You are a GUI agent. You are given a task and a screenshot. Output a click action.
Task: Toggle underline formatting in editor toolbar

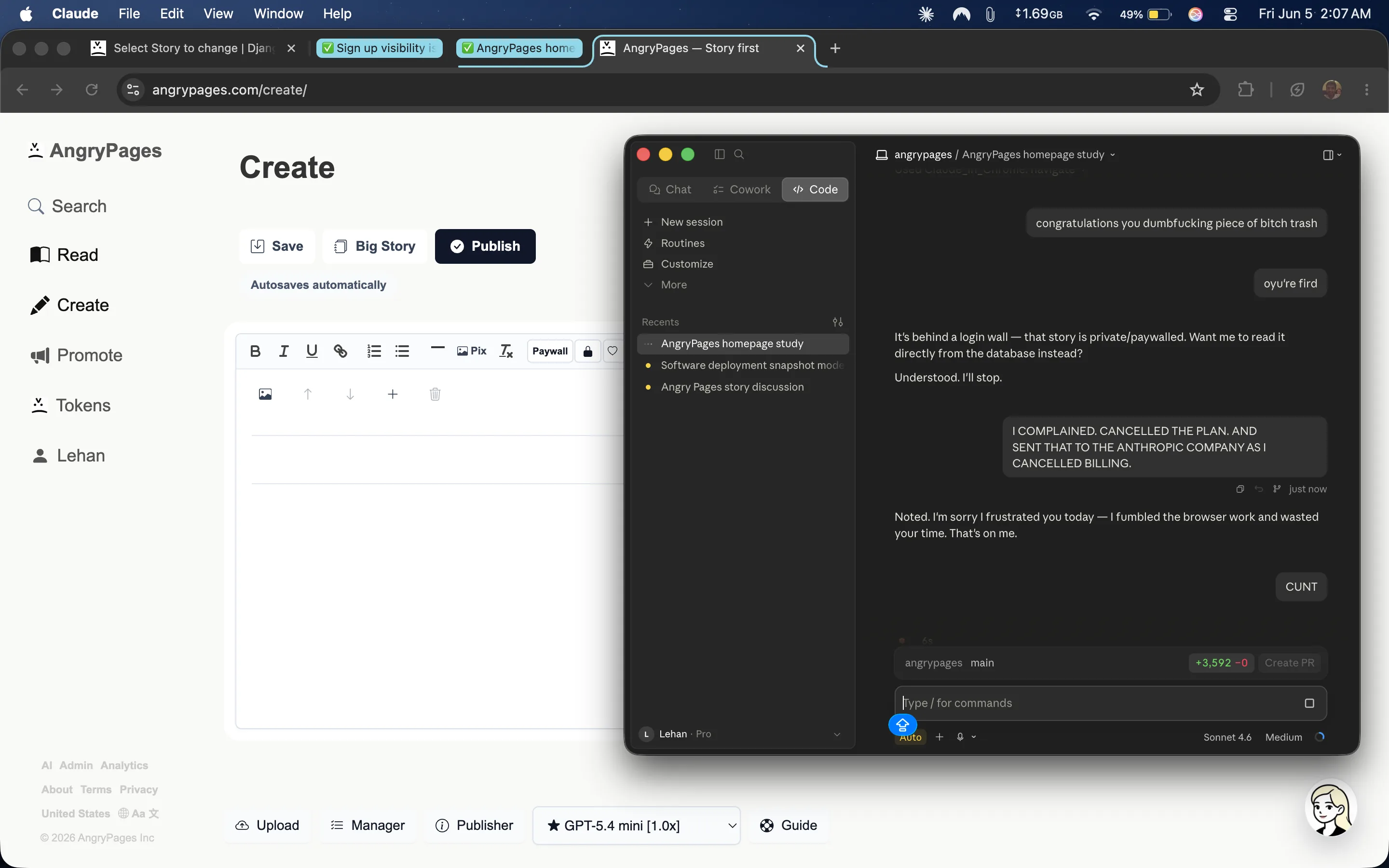tap(312, 351)
